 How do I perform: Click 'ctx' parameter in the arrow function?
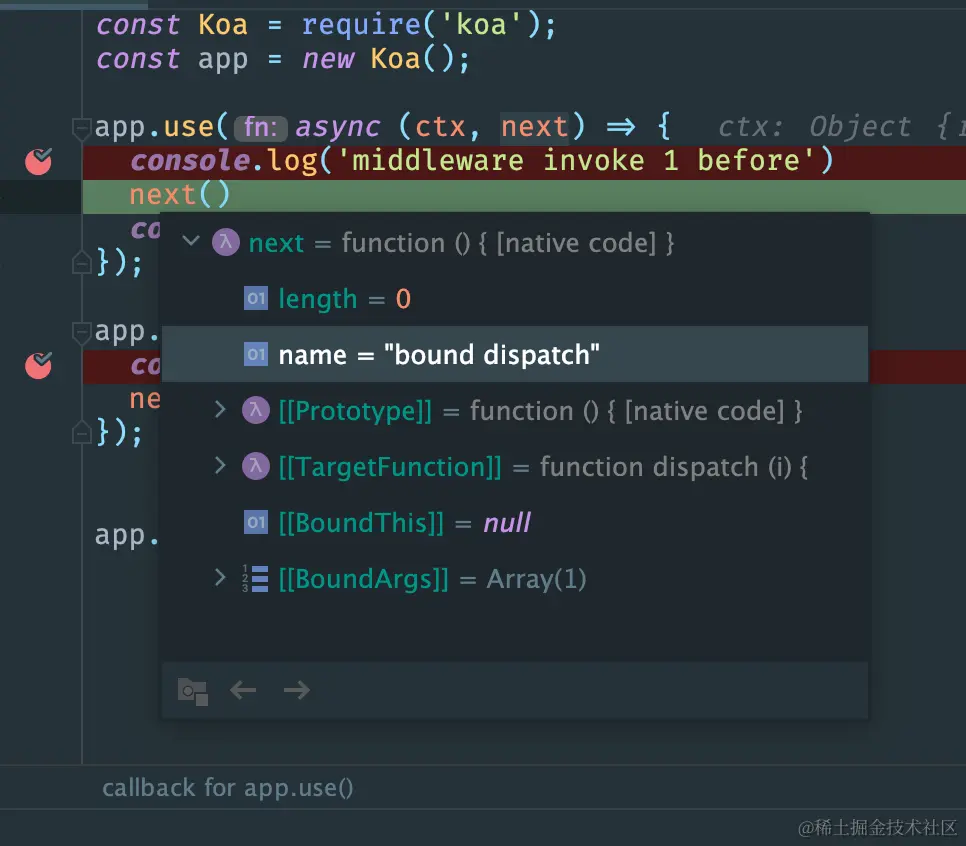click(x=440, y=127)
